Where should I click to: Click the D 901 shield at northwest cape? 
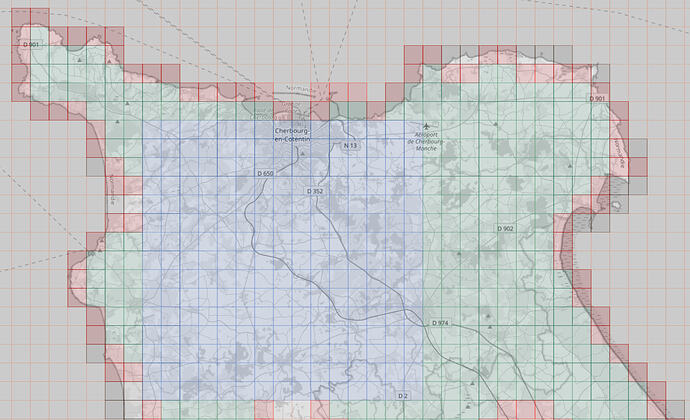click(31, 45)
